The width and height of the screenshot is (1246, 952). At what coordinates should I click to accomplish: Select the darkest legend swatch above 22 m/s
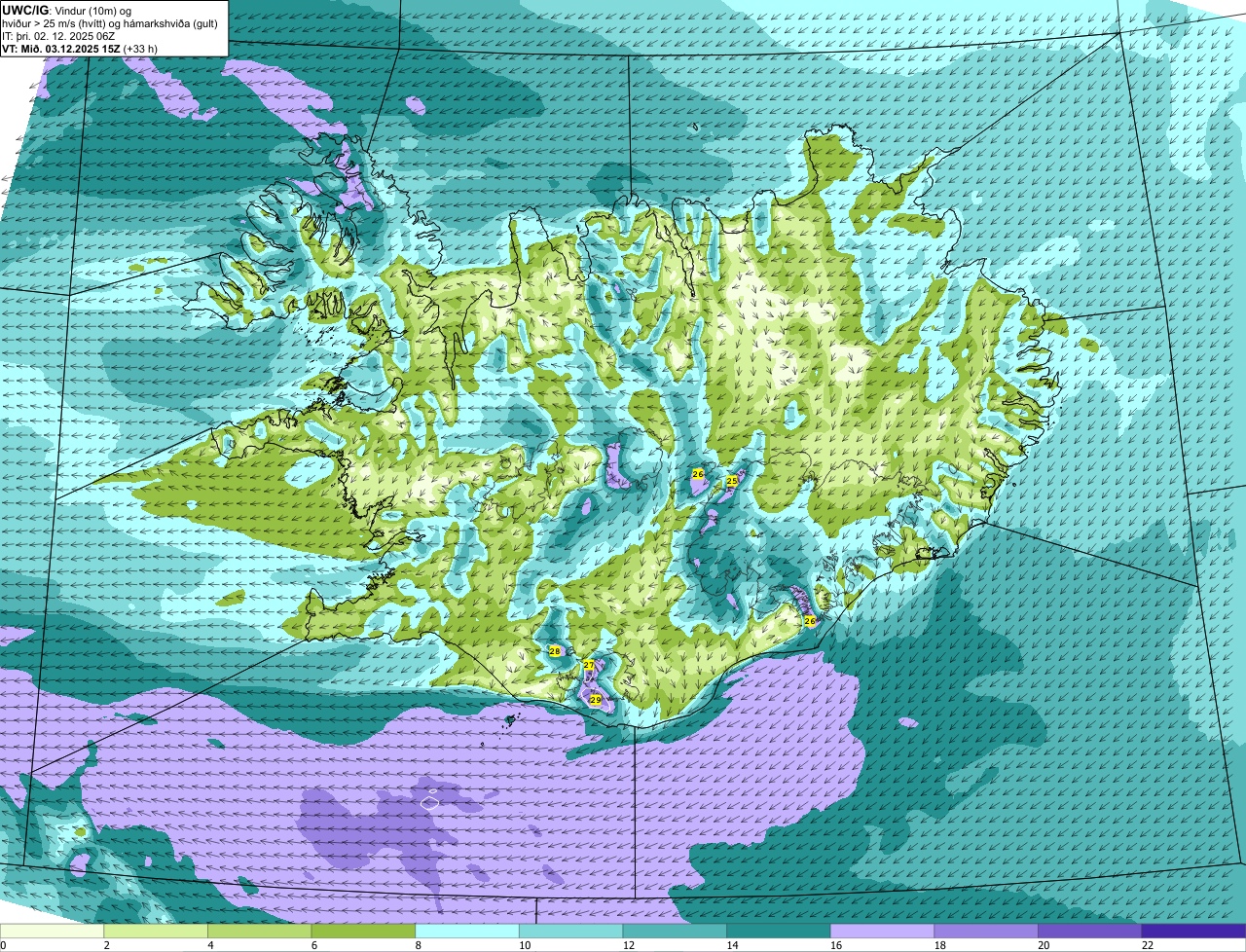pos(1194,931)
